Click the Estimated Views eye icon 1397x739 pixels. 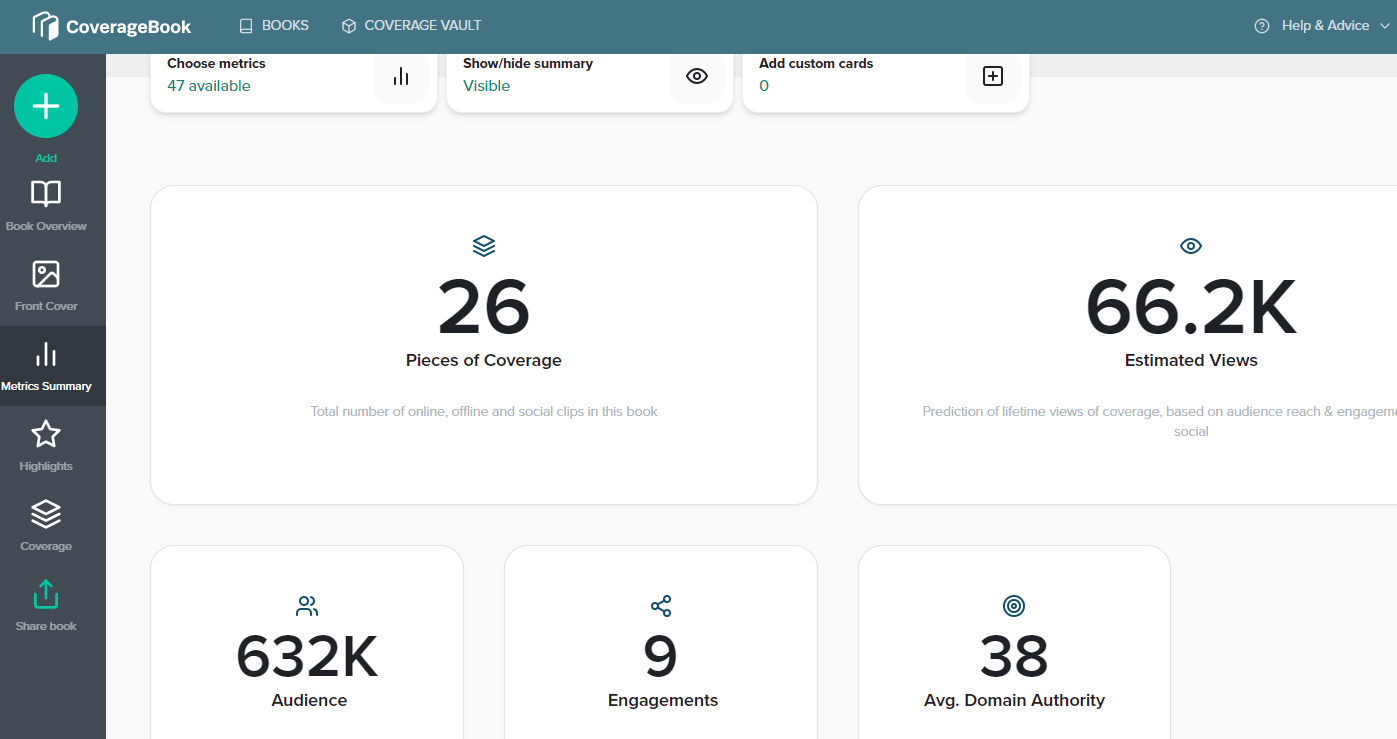(1191, 246)
